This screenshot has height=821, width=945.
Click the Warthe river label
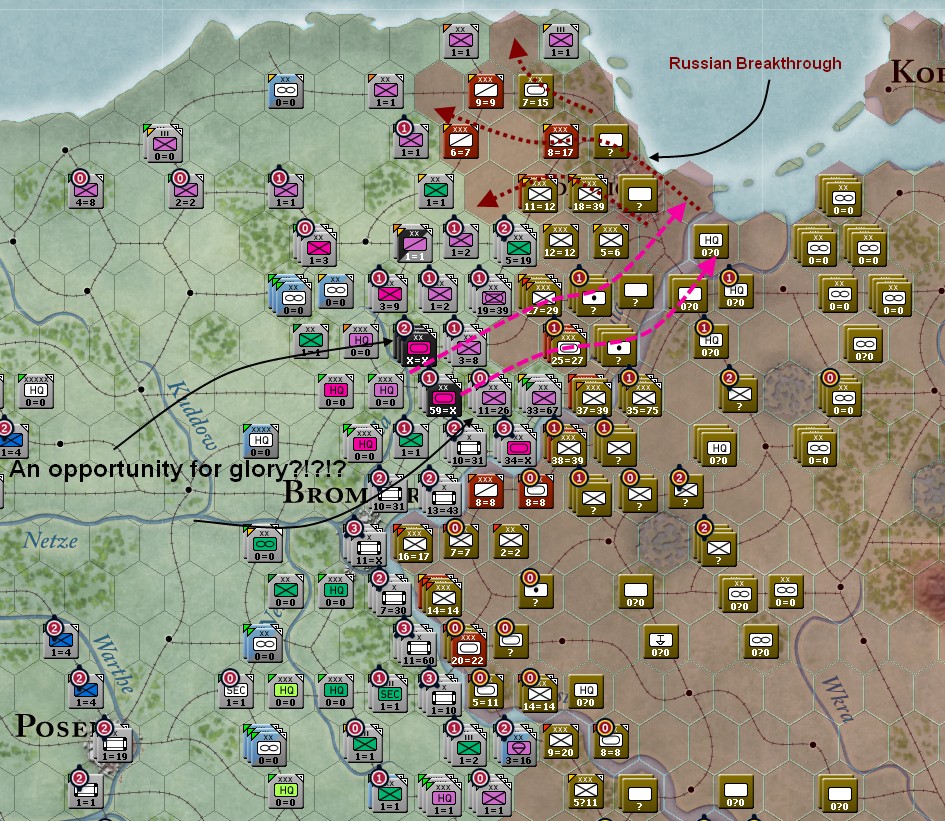(113, 664)
